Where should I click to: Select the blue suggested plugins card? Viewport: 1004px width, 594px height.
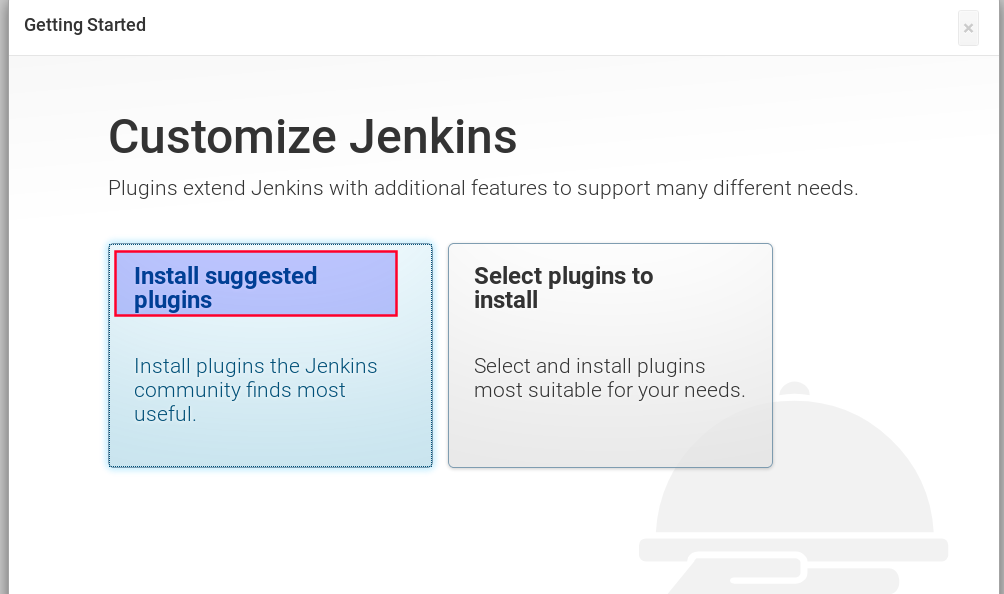pos(270,355)
